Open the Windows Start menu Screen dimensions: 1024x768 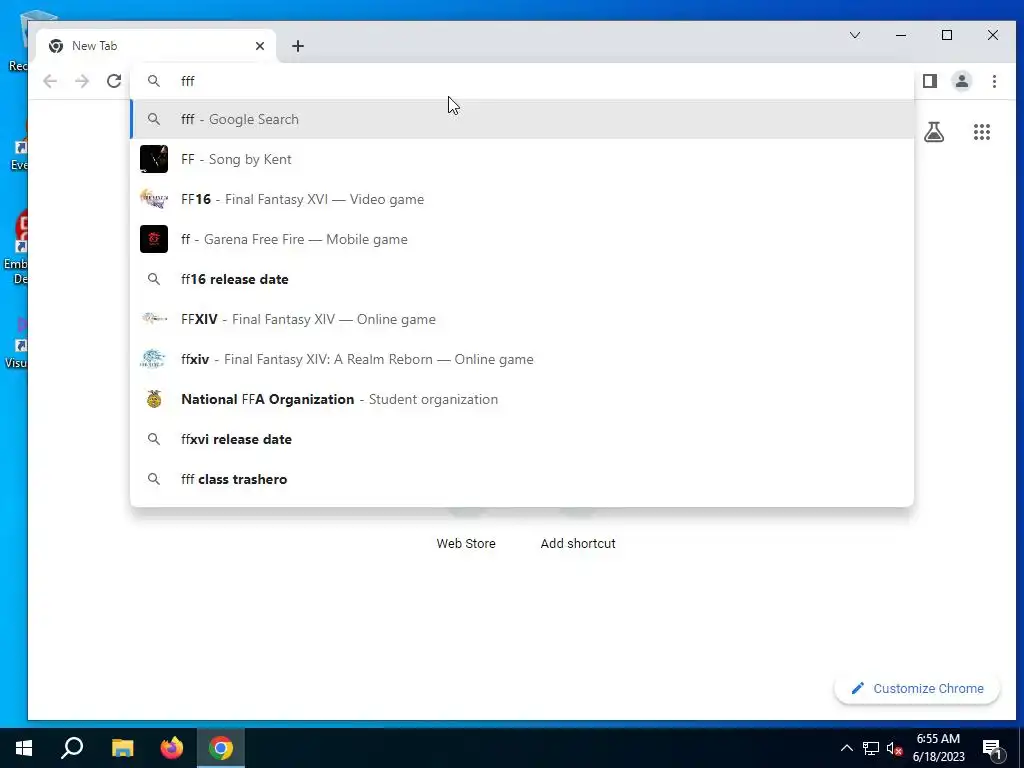(24, 748)
